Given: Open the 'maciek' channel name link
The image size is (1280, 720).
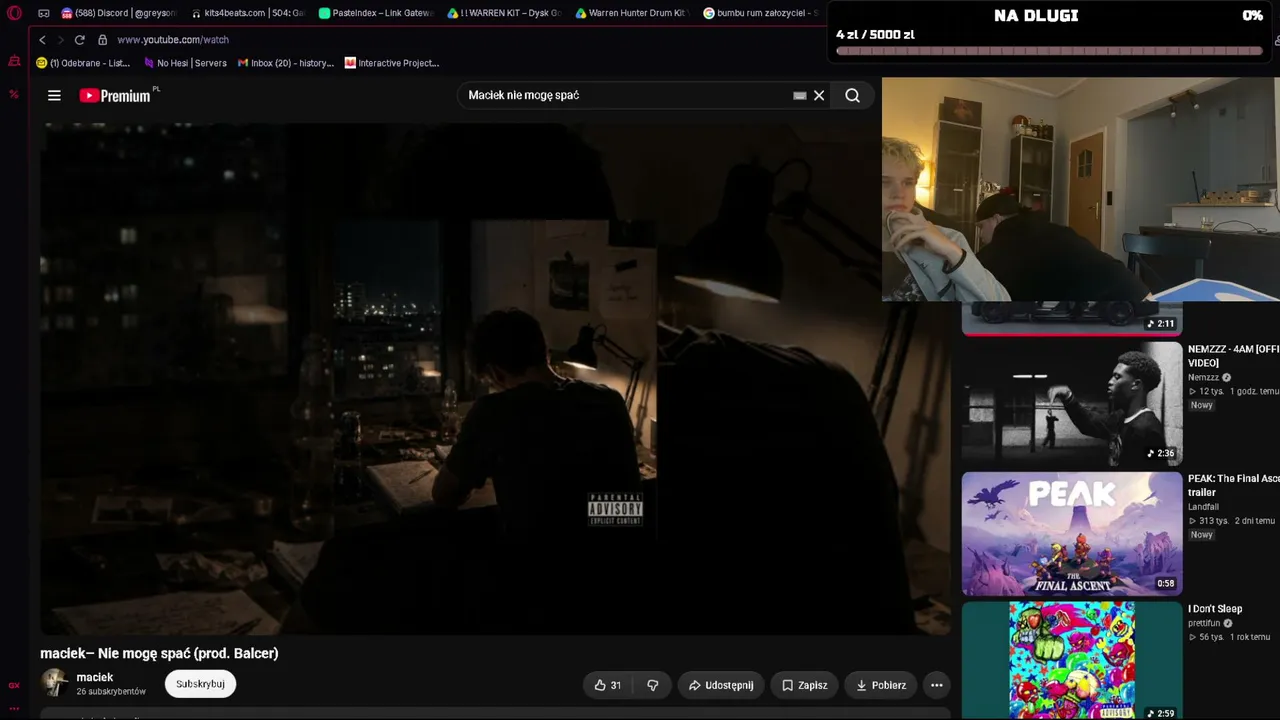Looking at the screenshot, I should (95, 677).
